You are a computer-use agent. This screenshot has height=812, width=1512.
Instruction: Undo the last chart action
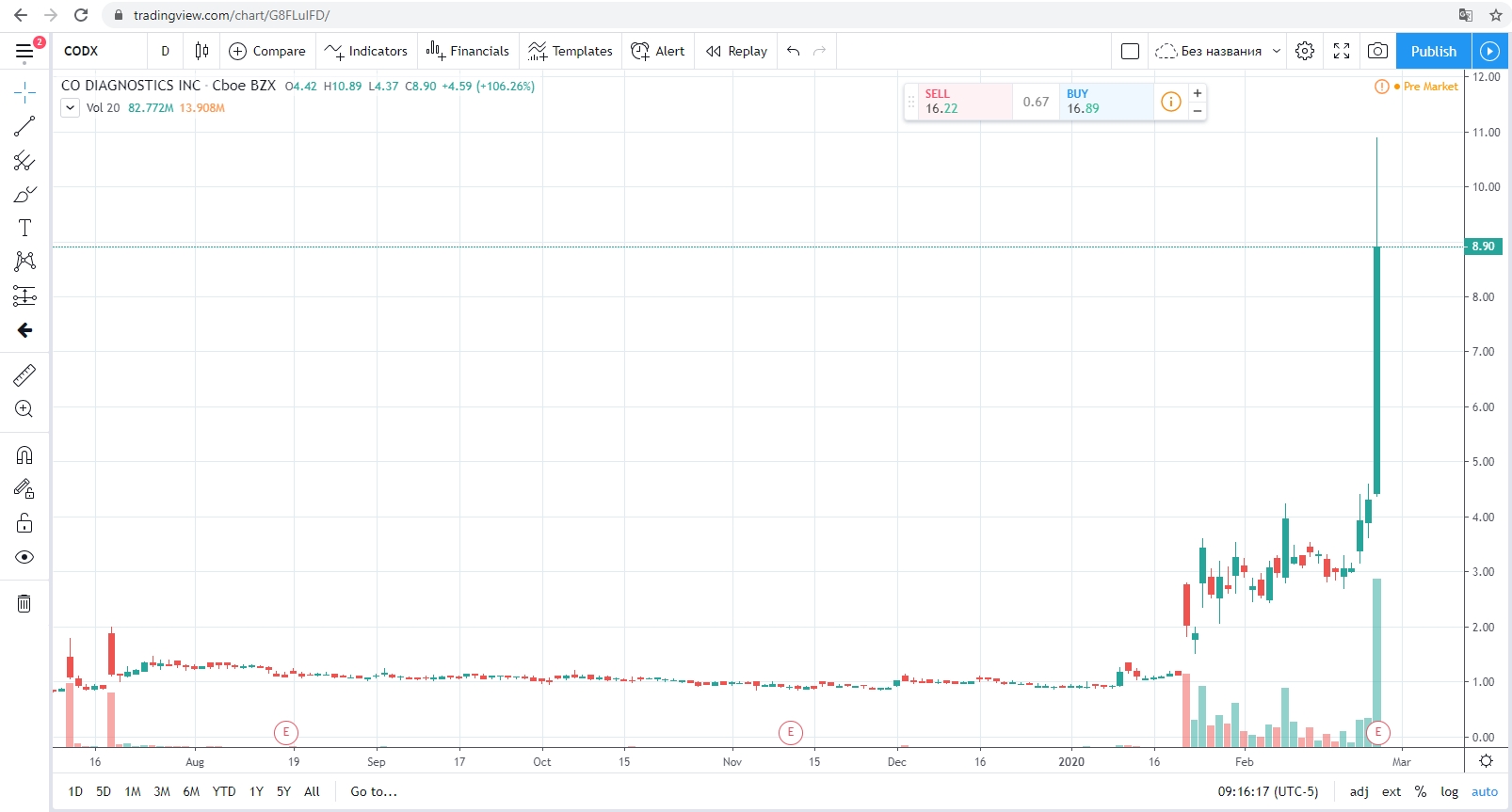point(794,51)
